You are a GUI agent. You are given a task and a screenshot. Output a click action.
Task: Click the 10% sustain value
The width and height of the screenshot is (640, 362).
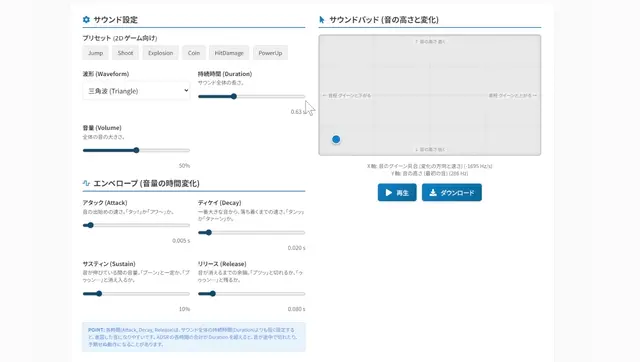point(184,309)
